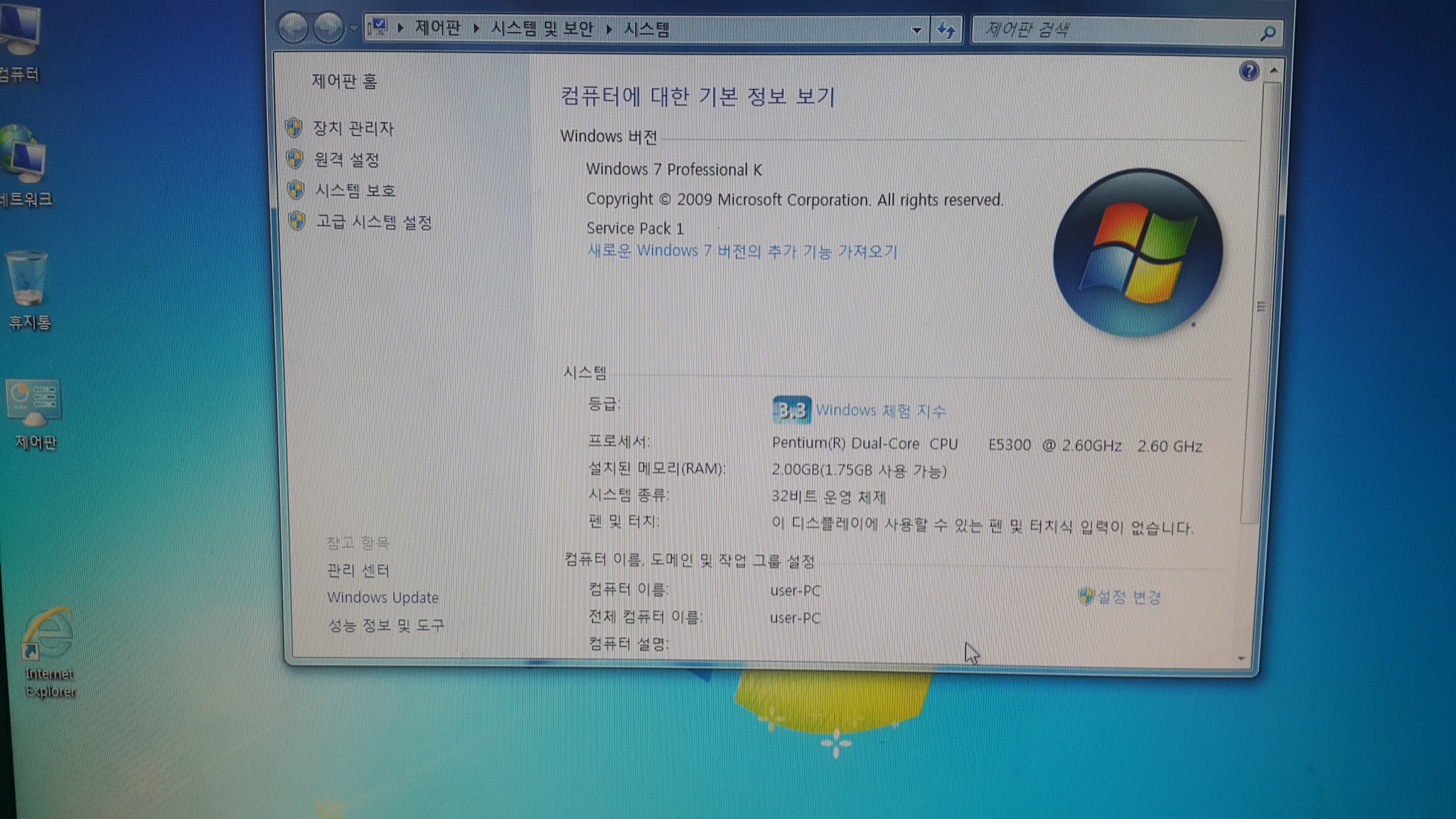
Task: Select 시스템 및 보안 breadcrumb
Action: pos(542,29)
